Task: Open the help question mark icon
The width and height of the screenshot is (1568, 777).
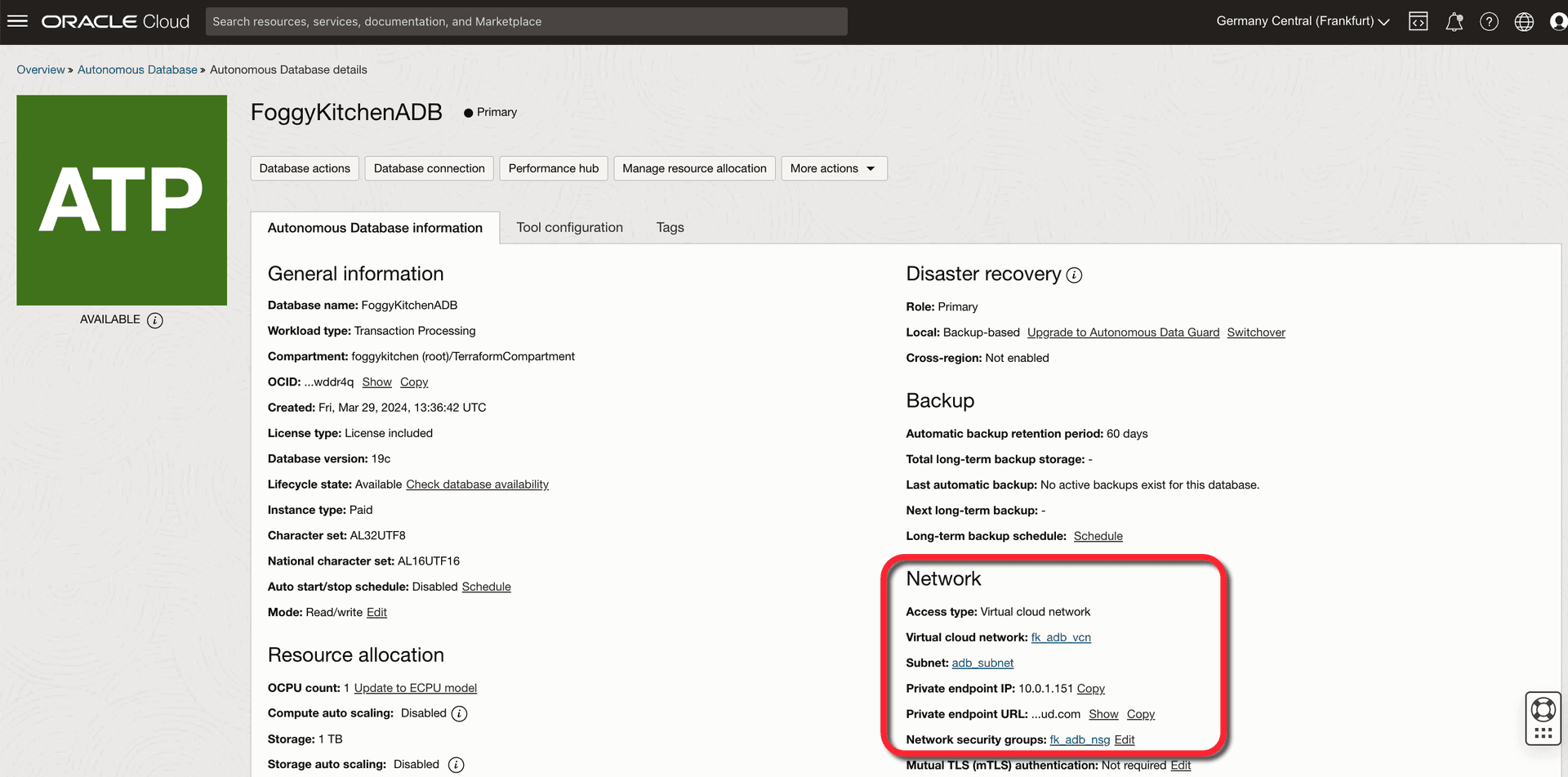Action: click(1489, 22)
